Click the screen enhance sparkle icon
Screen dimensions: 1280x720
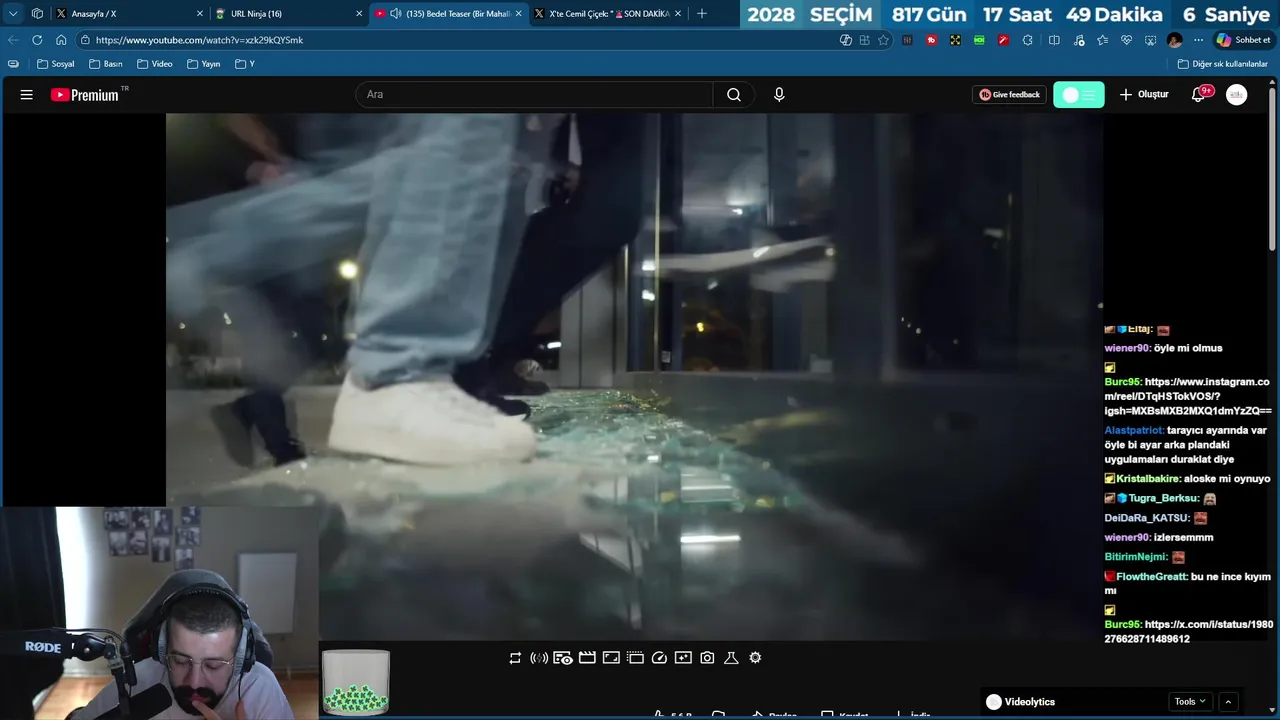coord(683,658)
